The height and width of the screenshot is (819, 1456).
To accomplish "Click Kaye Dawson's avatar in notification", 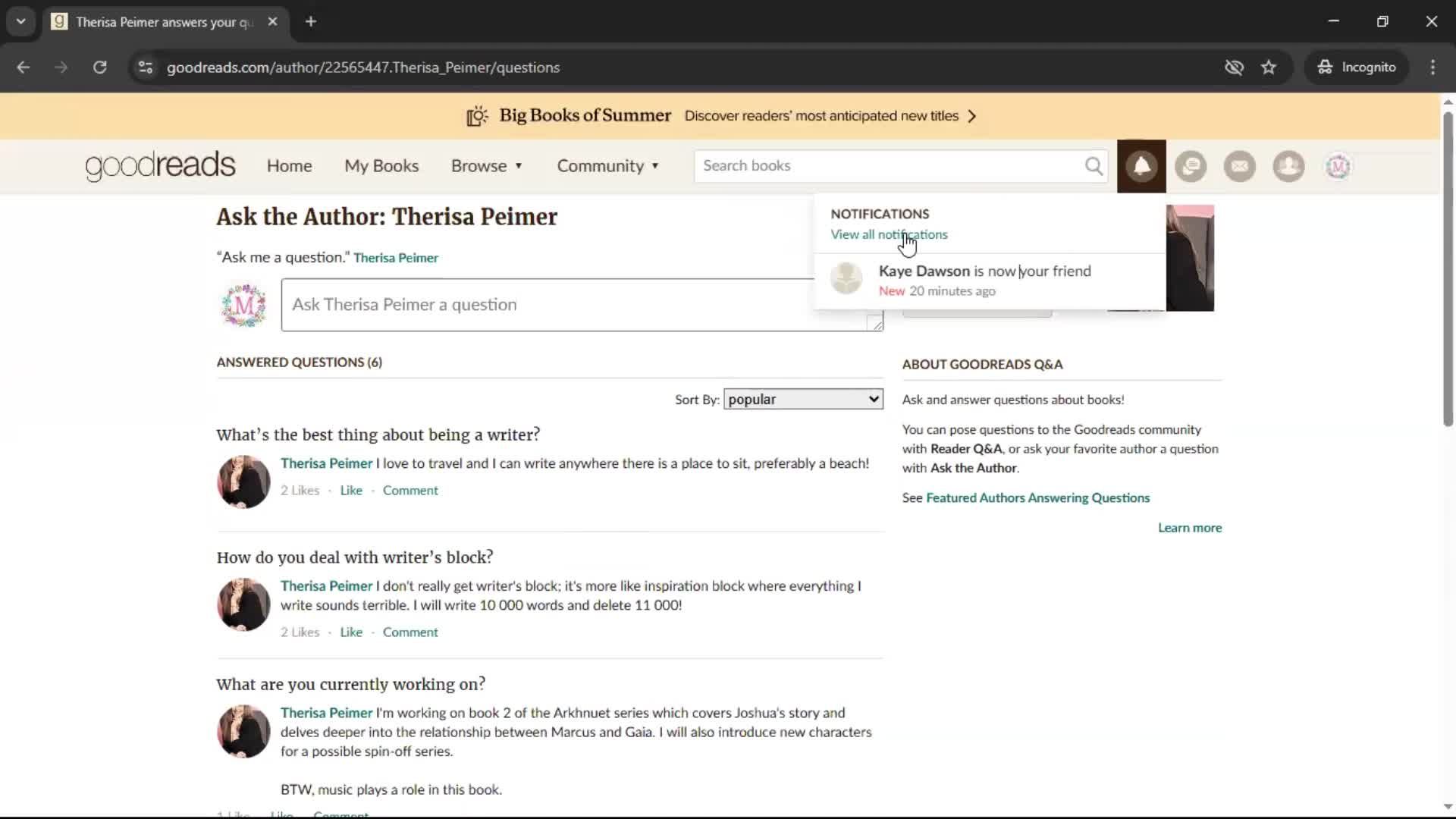I will (x=846, y=278).
